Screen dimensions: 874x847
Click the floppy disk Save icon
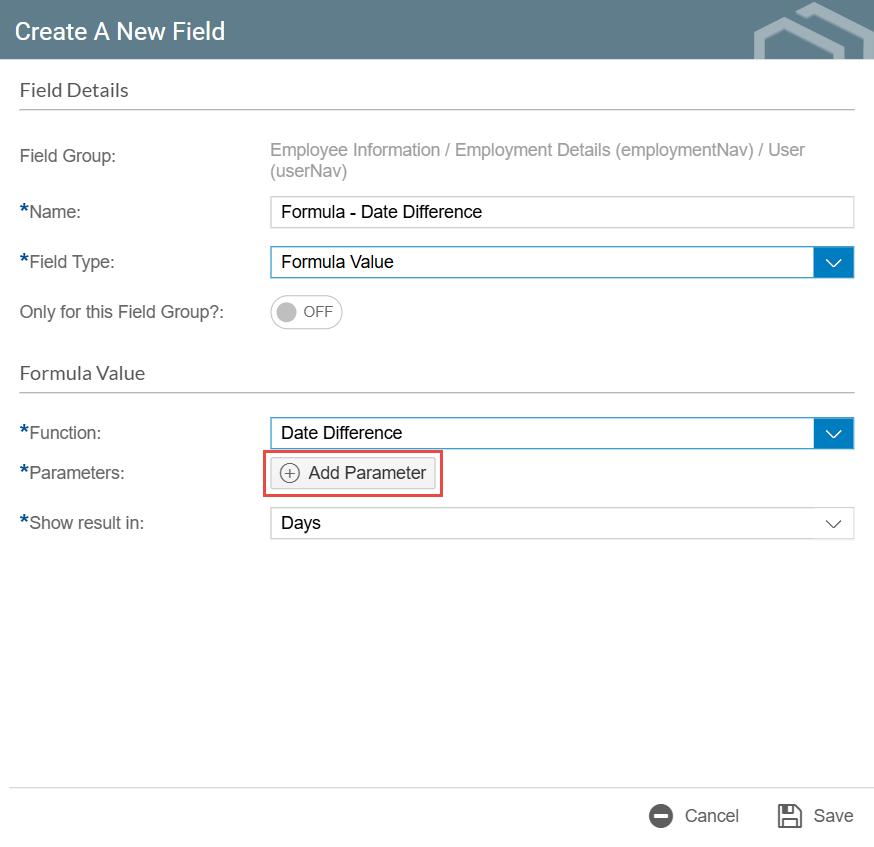tap(790, 816)
